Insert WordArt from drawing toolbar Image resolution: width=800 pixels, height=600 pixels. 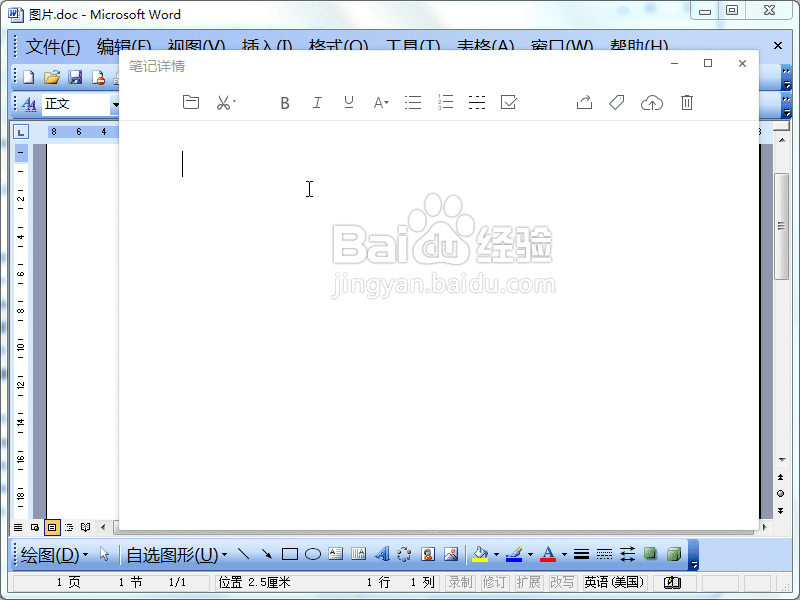click(382, 554)
